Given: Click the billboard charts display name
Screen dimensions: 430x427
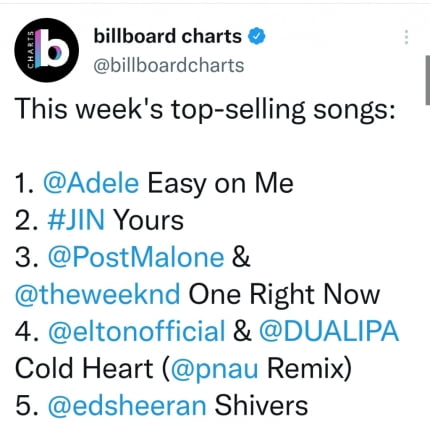Looking at the screenshot, I should [168, 36].
